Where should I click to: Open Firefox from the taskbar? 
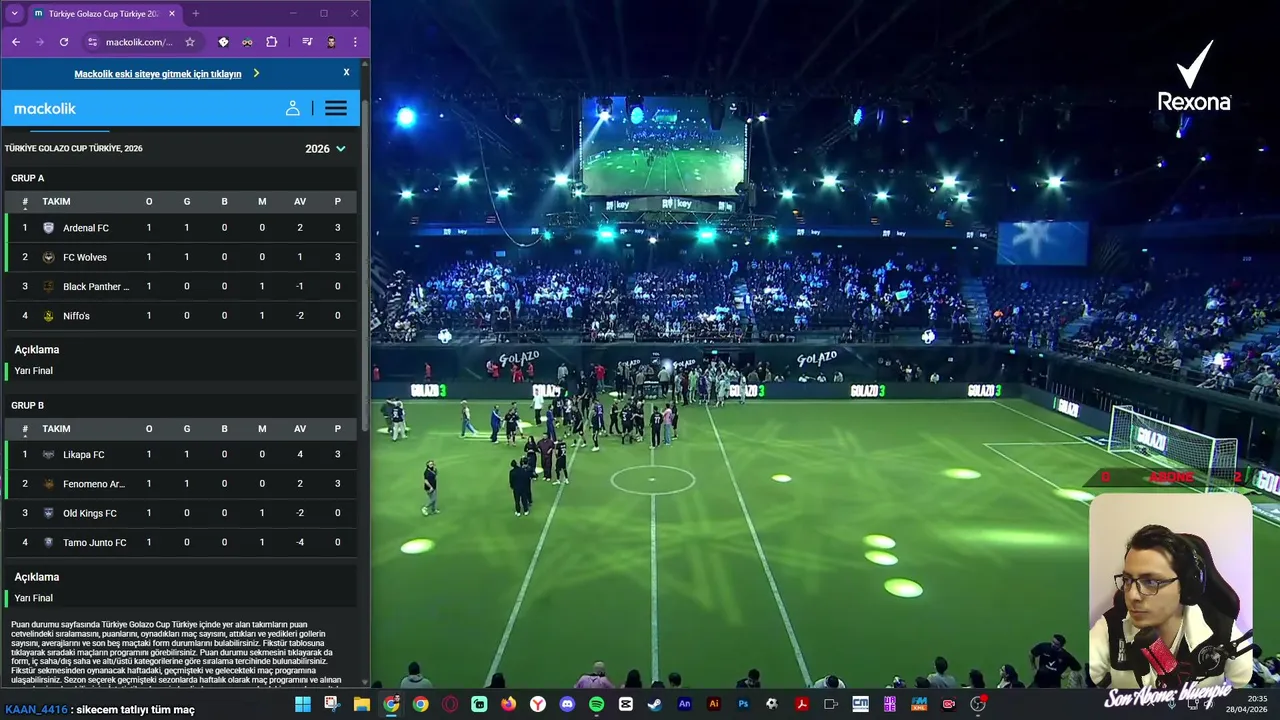point(509,704)
